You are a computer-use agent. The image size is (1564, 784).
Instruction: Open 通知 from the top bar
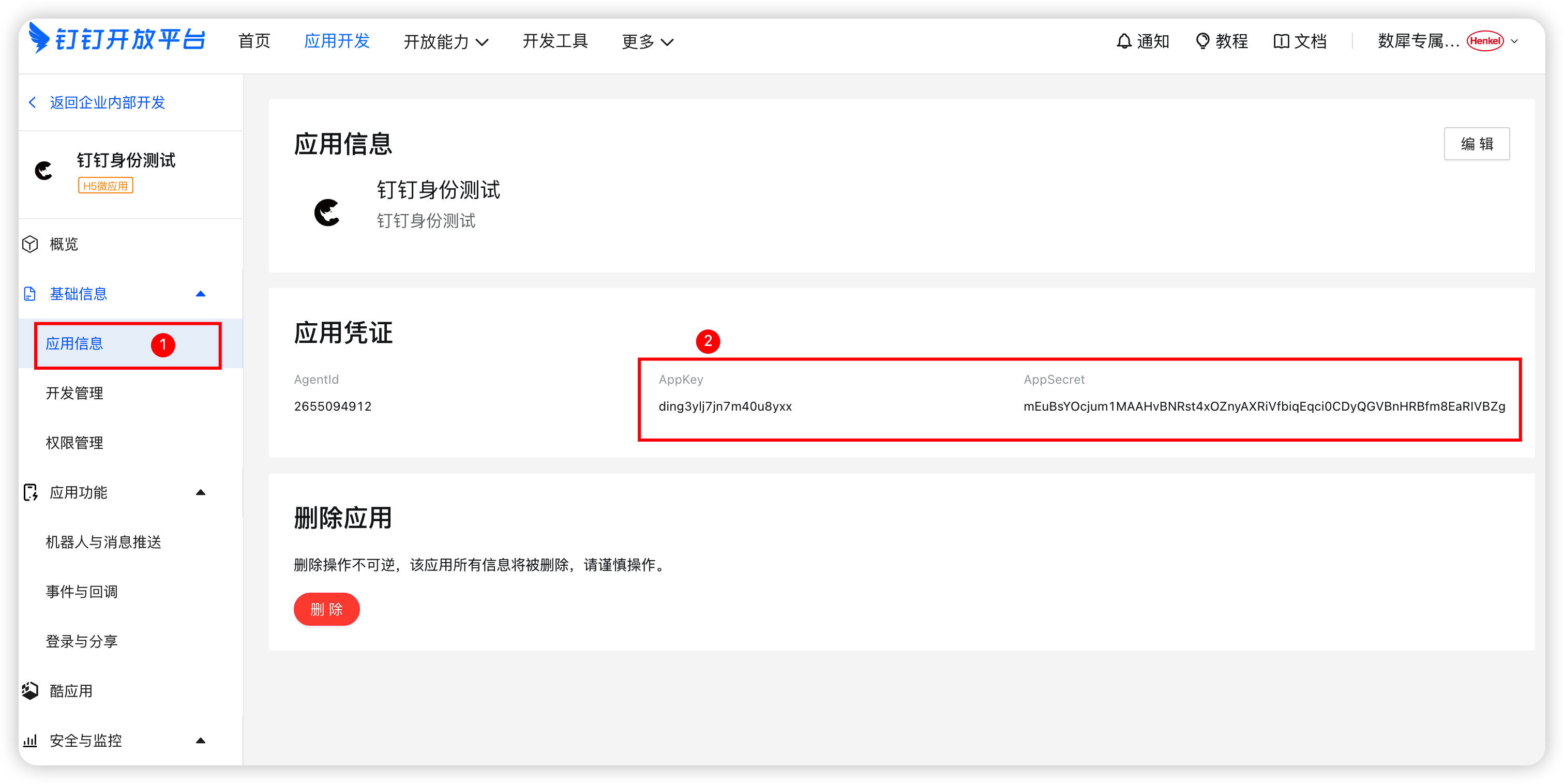point(1142,41)
